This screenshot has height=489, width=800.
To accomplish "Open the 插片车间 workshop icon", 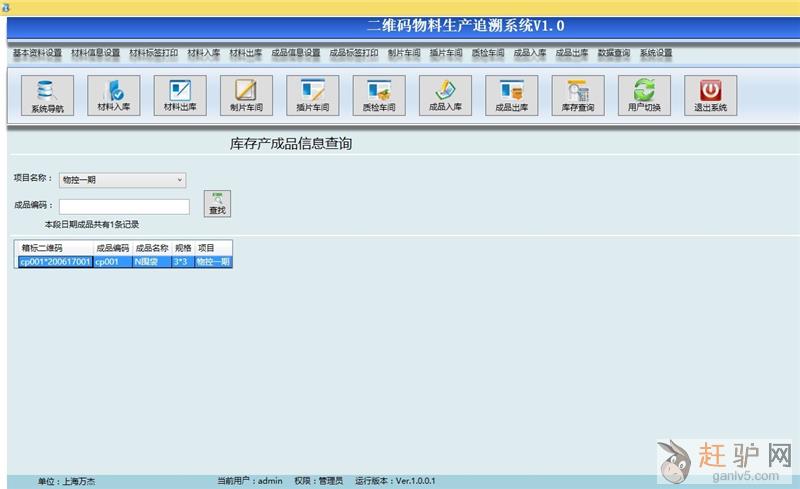I will pos(312,96).
